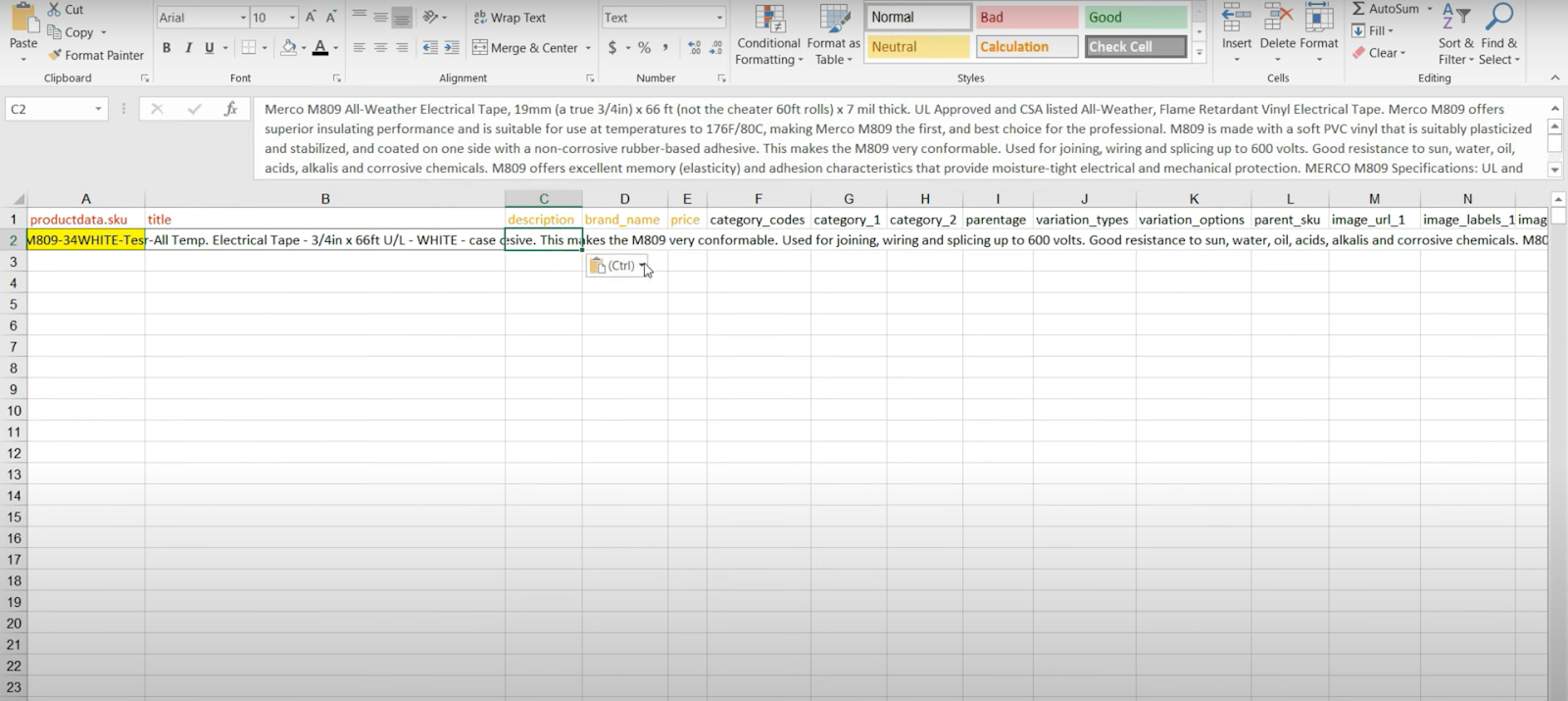Open text orientation options

(430, 18)
